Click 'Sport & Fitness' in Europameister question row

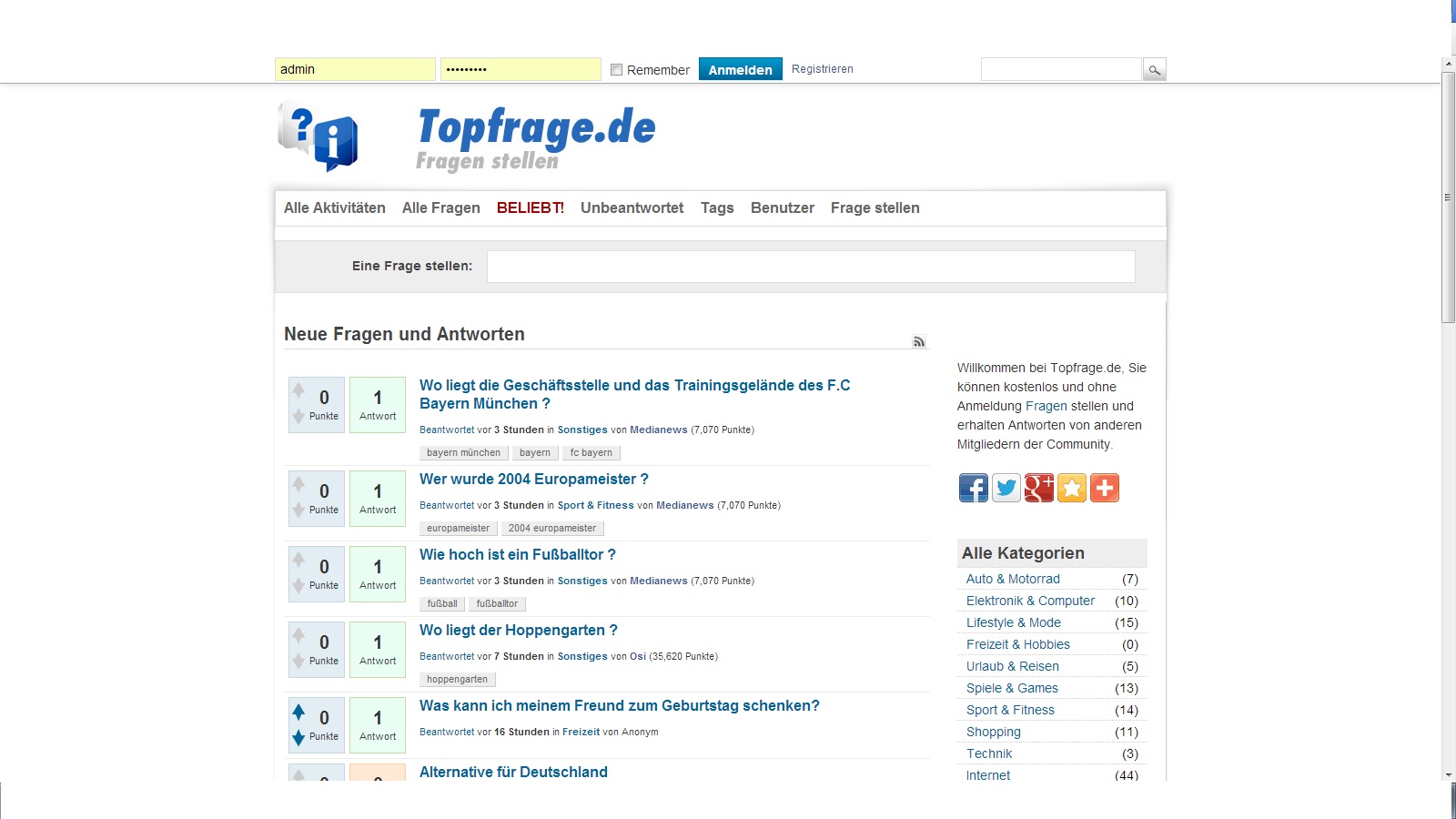tap(596, 505)
